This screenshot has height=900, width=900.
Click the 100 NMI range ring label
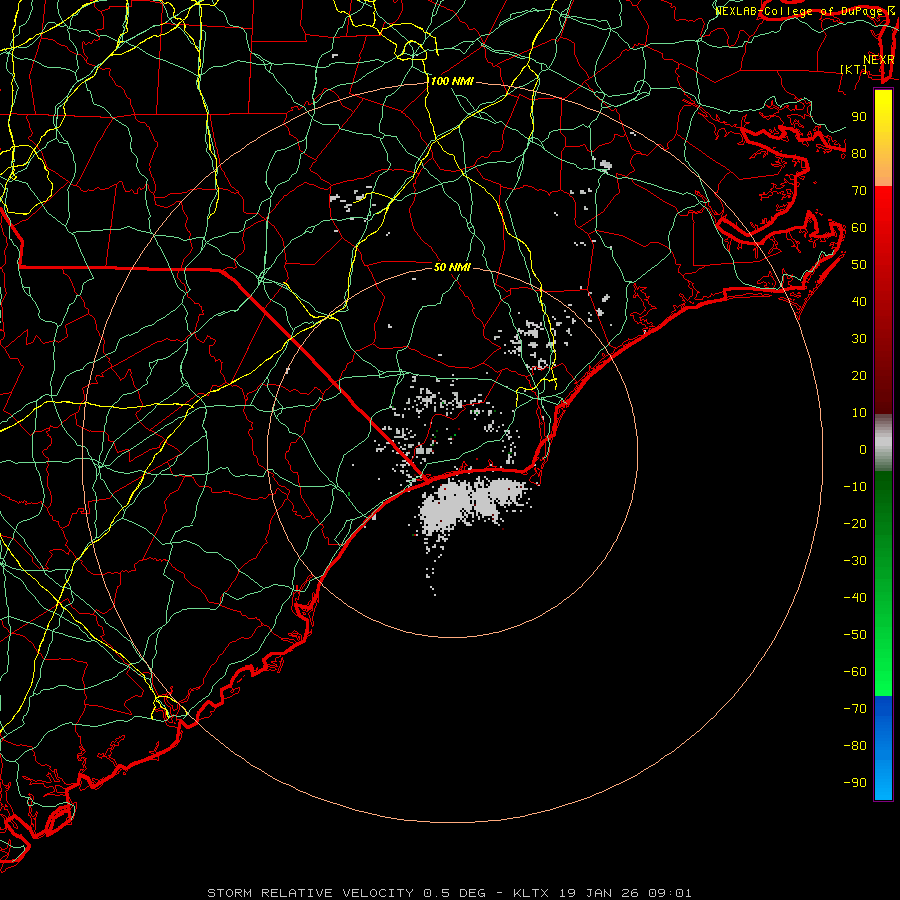point(452,82)
